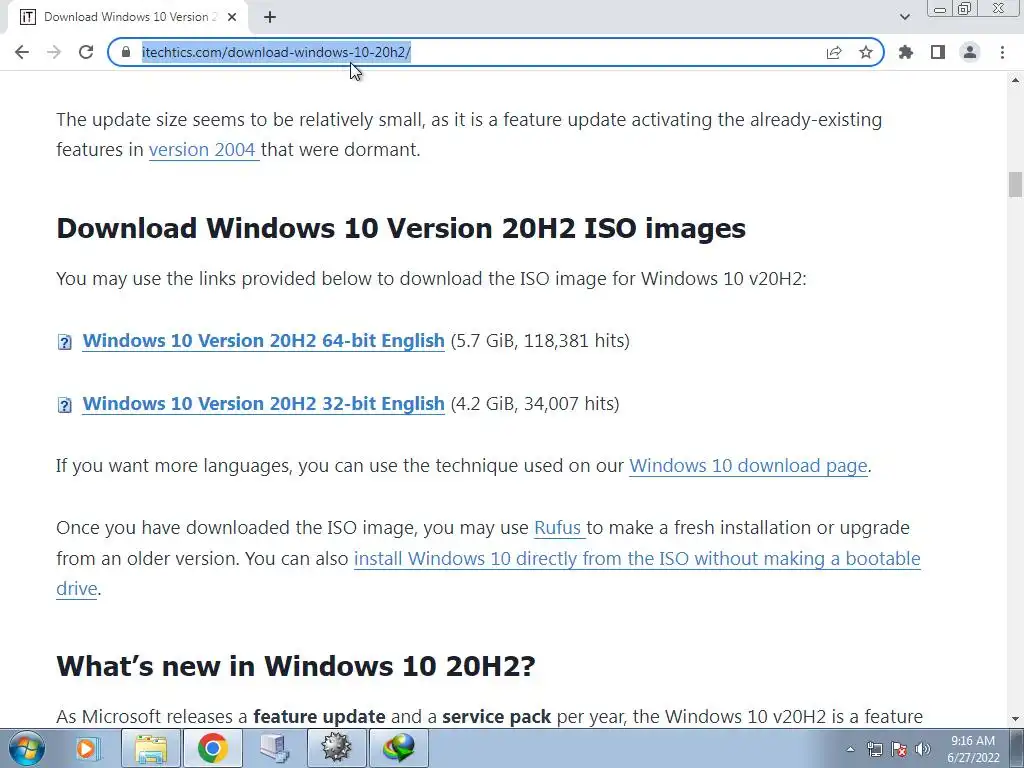Toggle the browser side panel
This screenshot has height=768, width=1024.
[x=938, y=52]
